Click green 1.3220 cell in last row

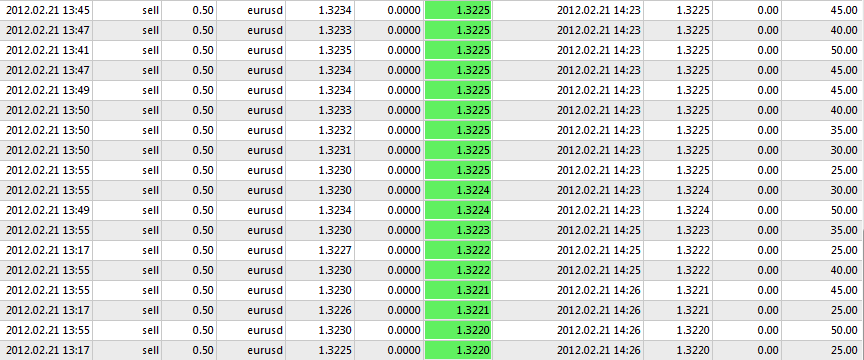point(458,350)
